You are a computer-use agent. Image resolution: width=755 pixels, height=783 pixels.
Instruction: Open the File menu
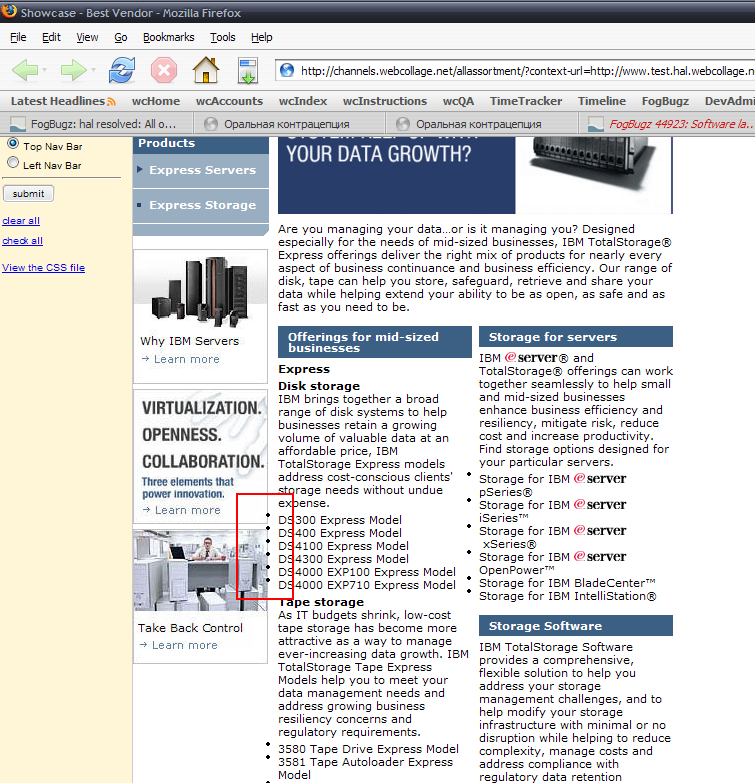coord(18,37)
